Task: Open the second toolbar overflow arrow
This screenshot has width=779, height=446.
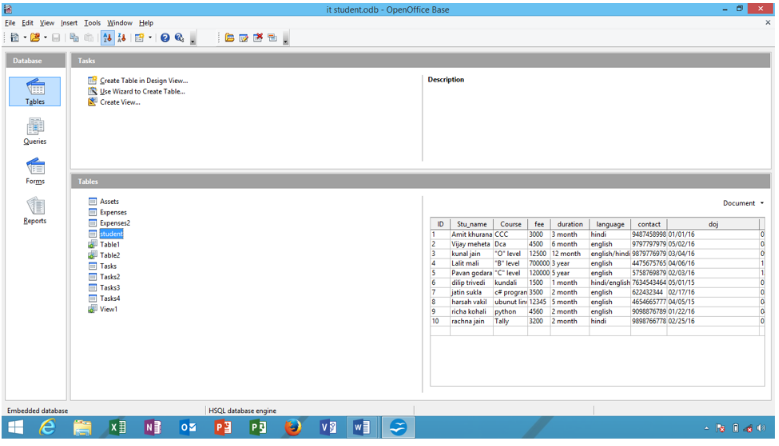Action: [x=286, y=39]
